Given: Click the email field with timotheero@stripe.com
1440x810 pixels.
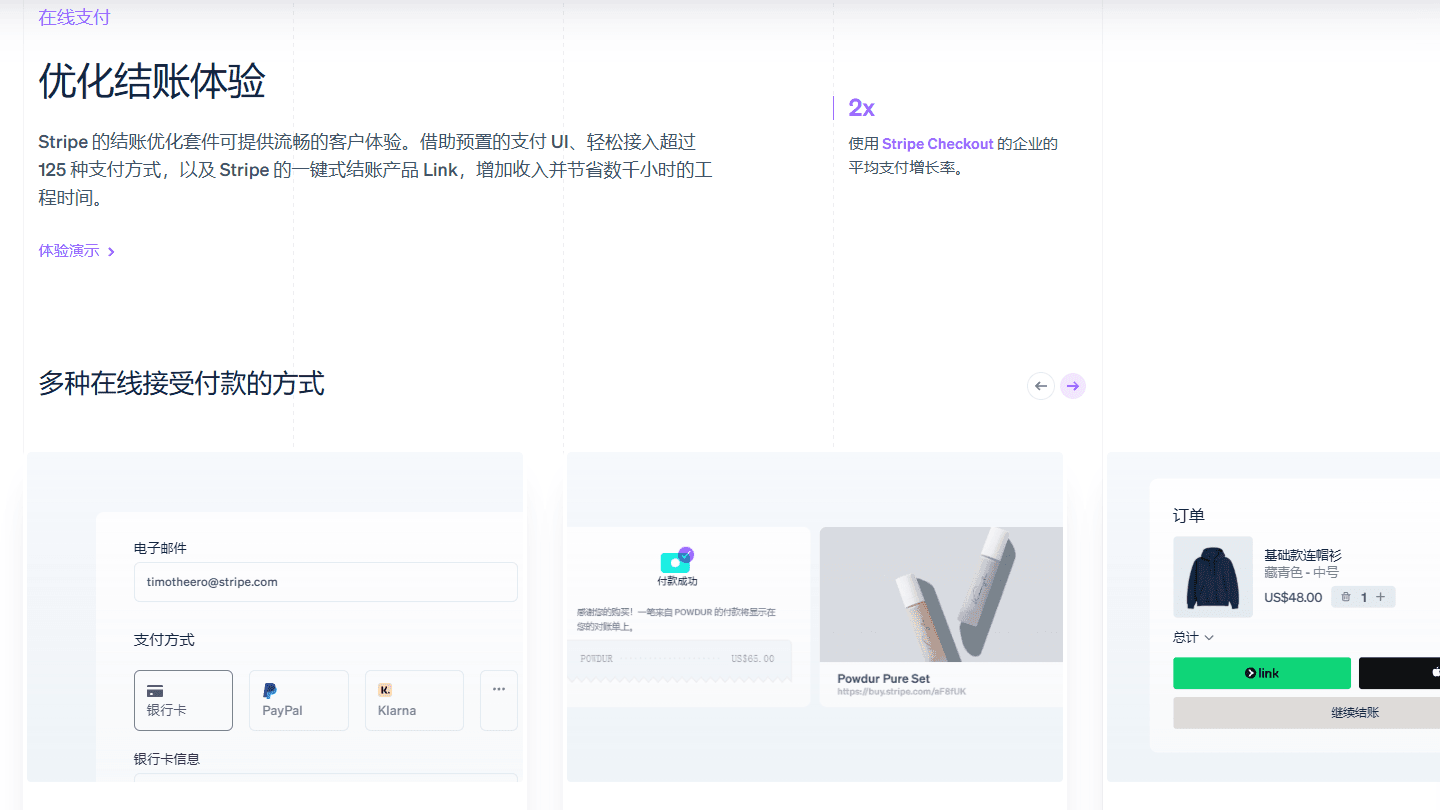Looking at the screenshot, I should point(326,582).
